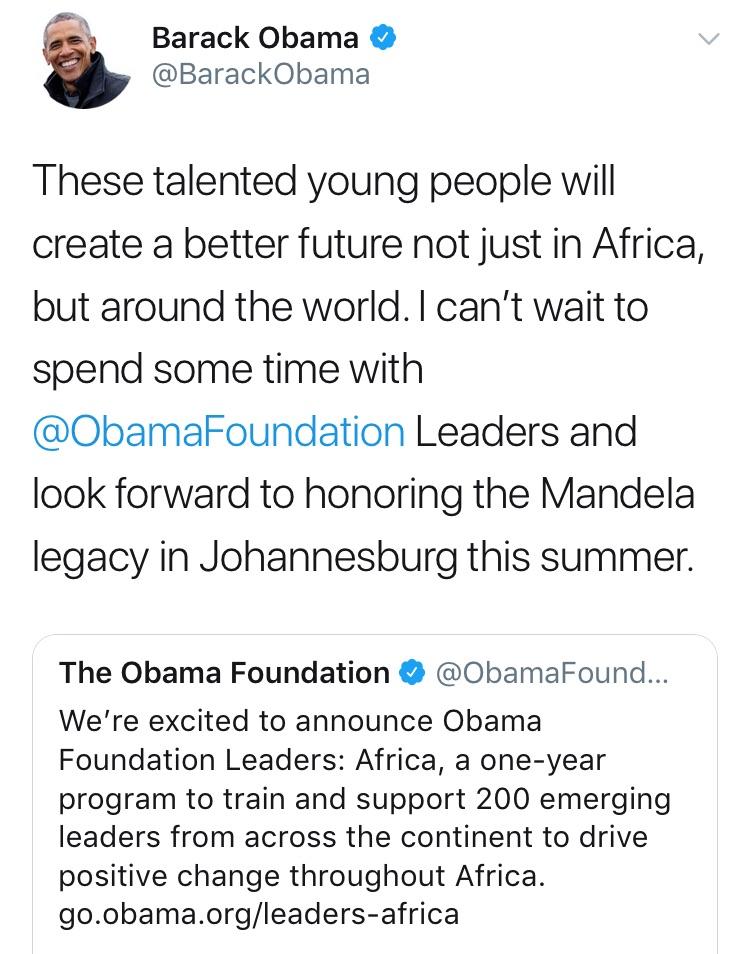750x954 pixels.
Task: Open the @BarackObama handle
Action: point(260,74)
